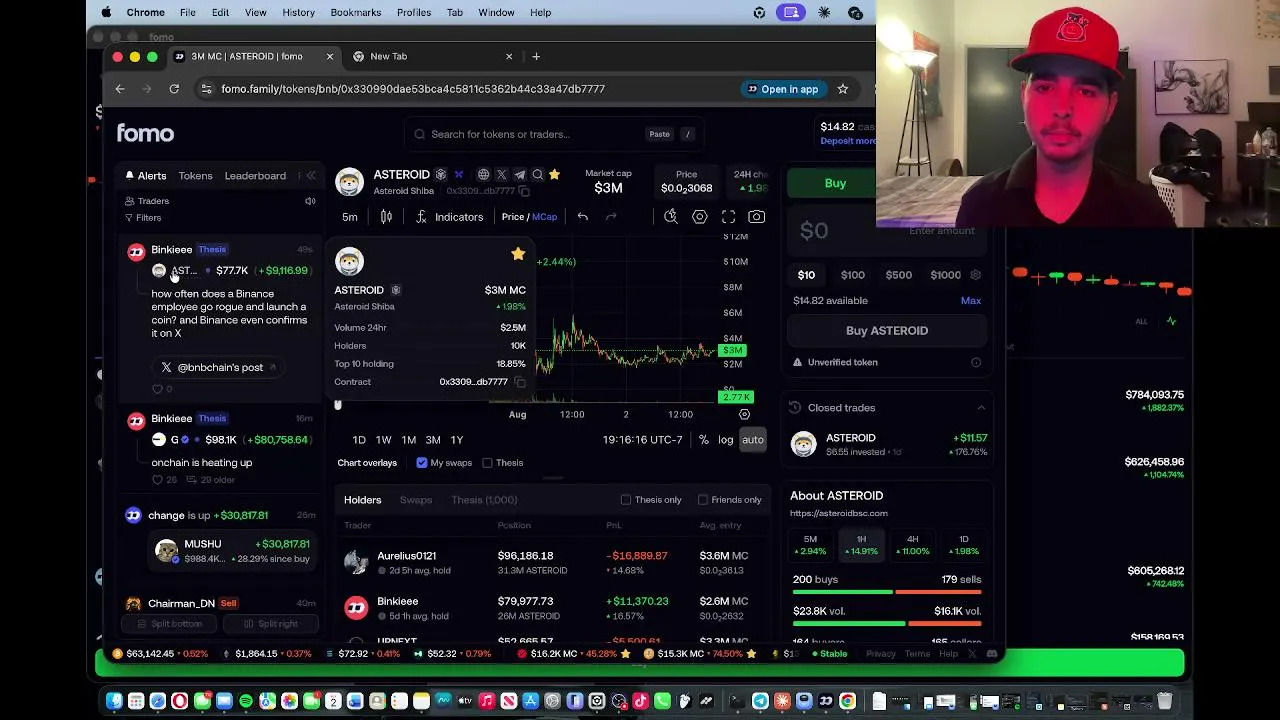Viewport: 1280px width, 720px height.
Task: Show info for the Unverified token notice
Action: (x=976, y=363)
